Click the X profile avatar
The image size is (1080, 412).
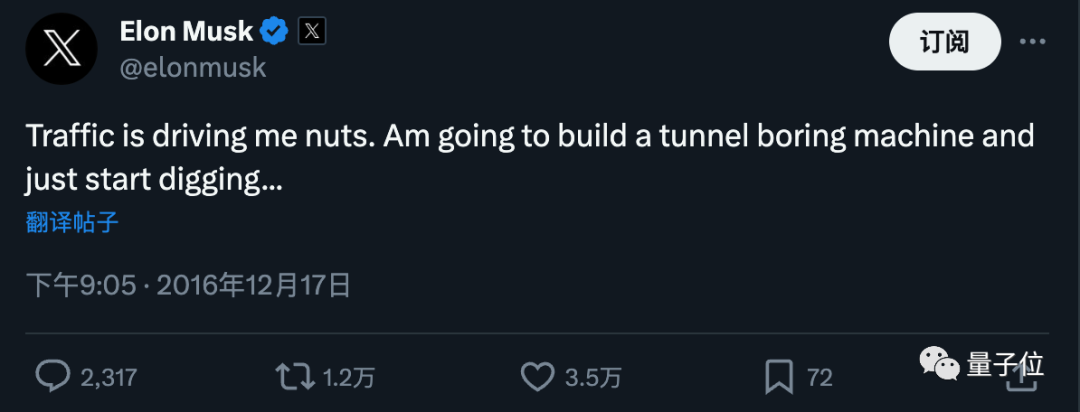point(61,49)
